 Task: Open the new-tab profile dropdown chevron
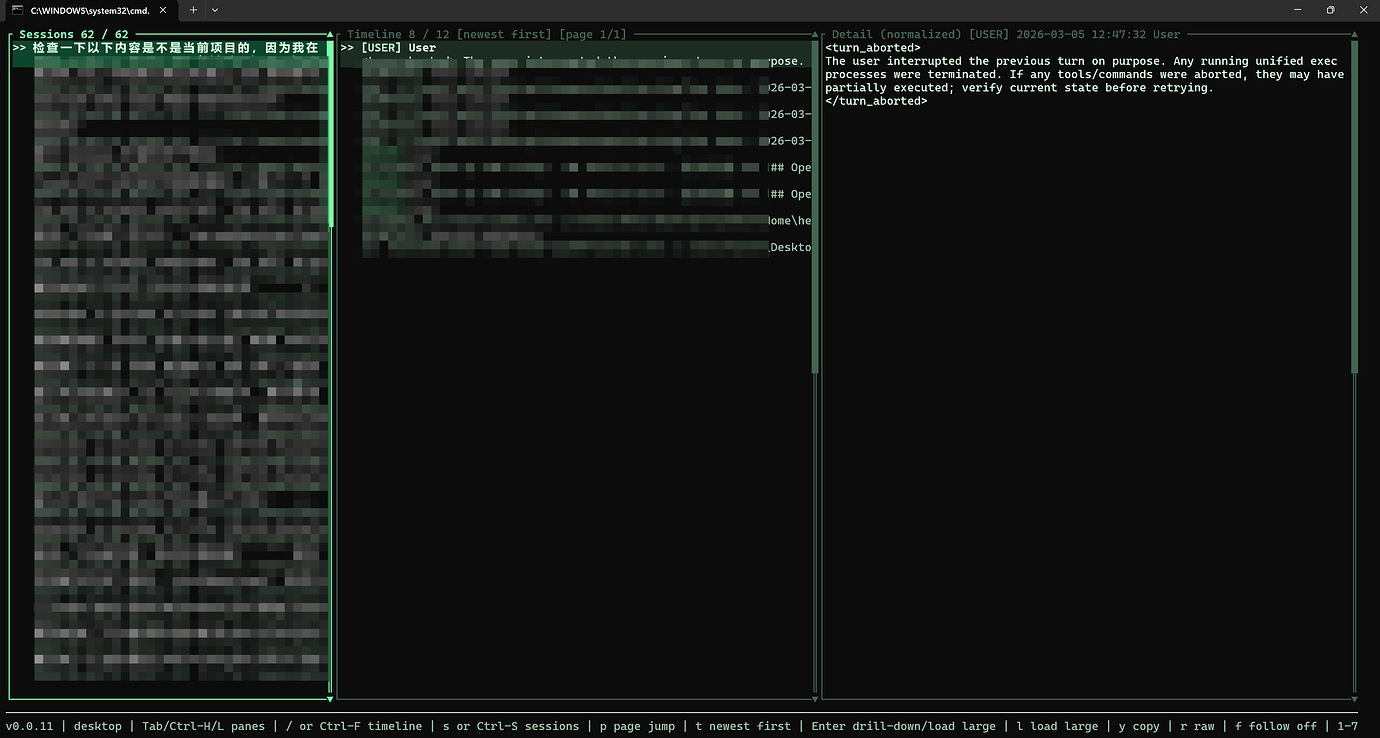(214, 10)
